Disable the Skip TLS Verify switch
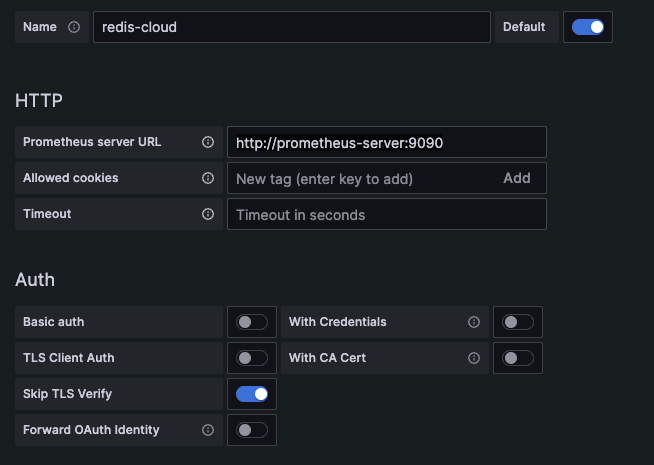The image size is (654, 465). pos(252,394)
